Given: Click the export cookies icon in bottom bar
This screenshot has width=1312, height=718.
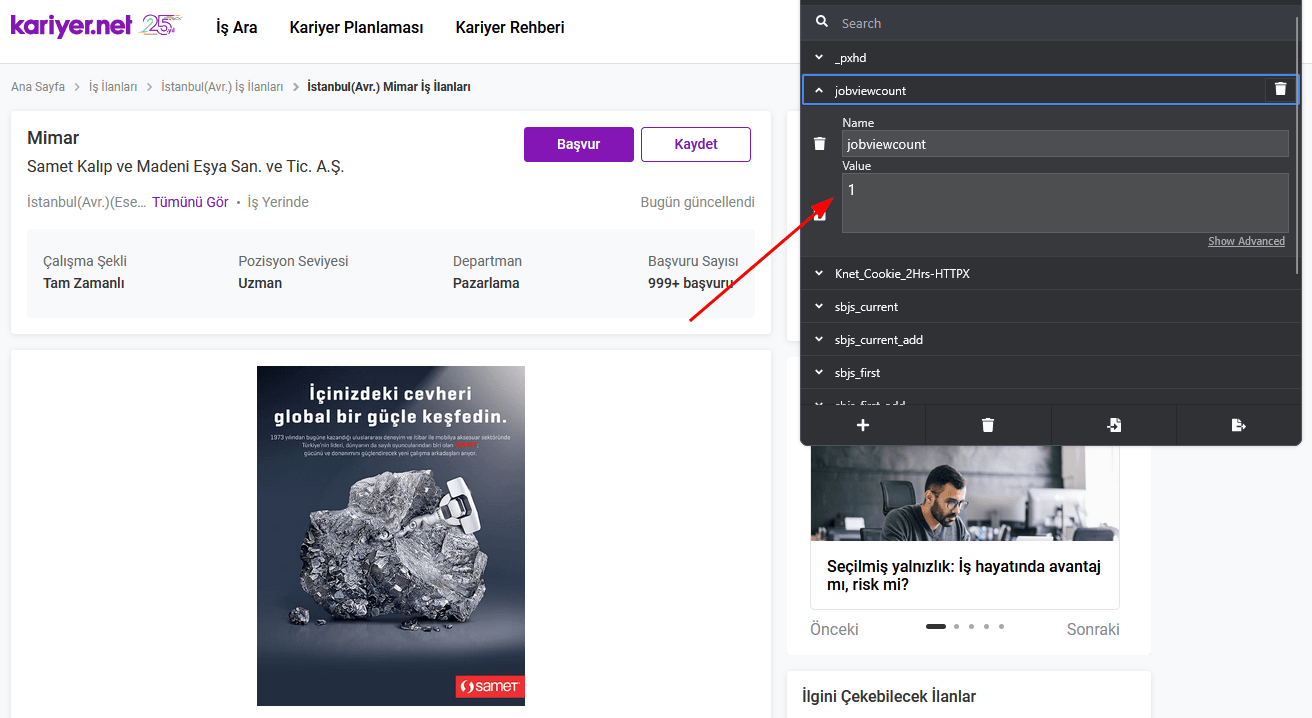Looking at the screenshot, I should pos(1238,425).
